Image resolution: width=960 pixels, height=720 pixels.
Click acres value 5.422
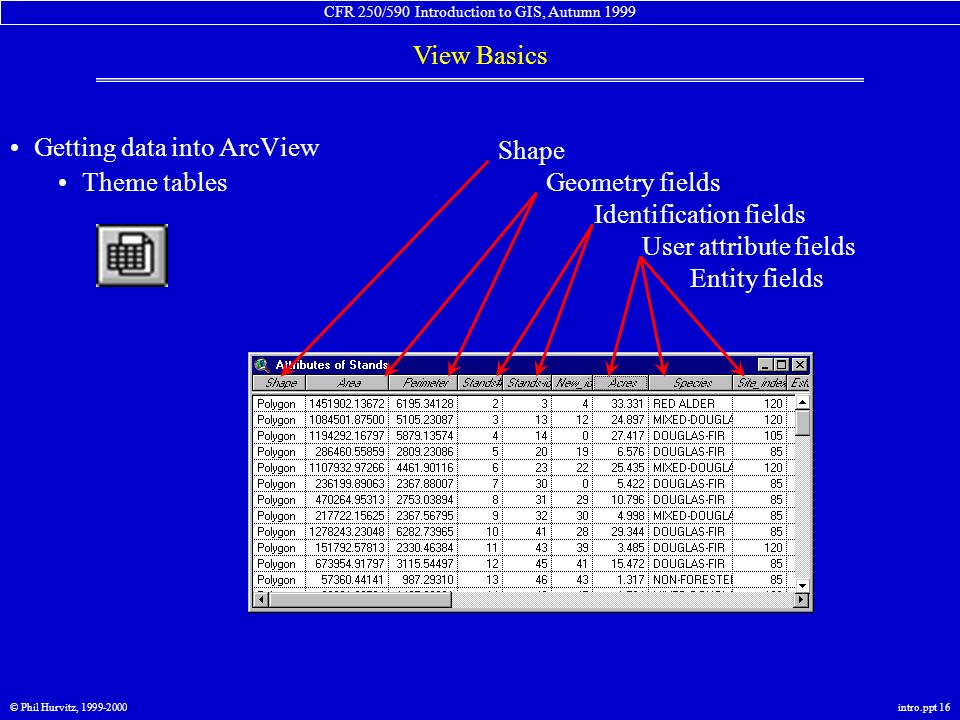631,484
